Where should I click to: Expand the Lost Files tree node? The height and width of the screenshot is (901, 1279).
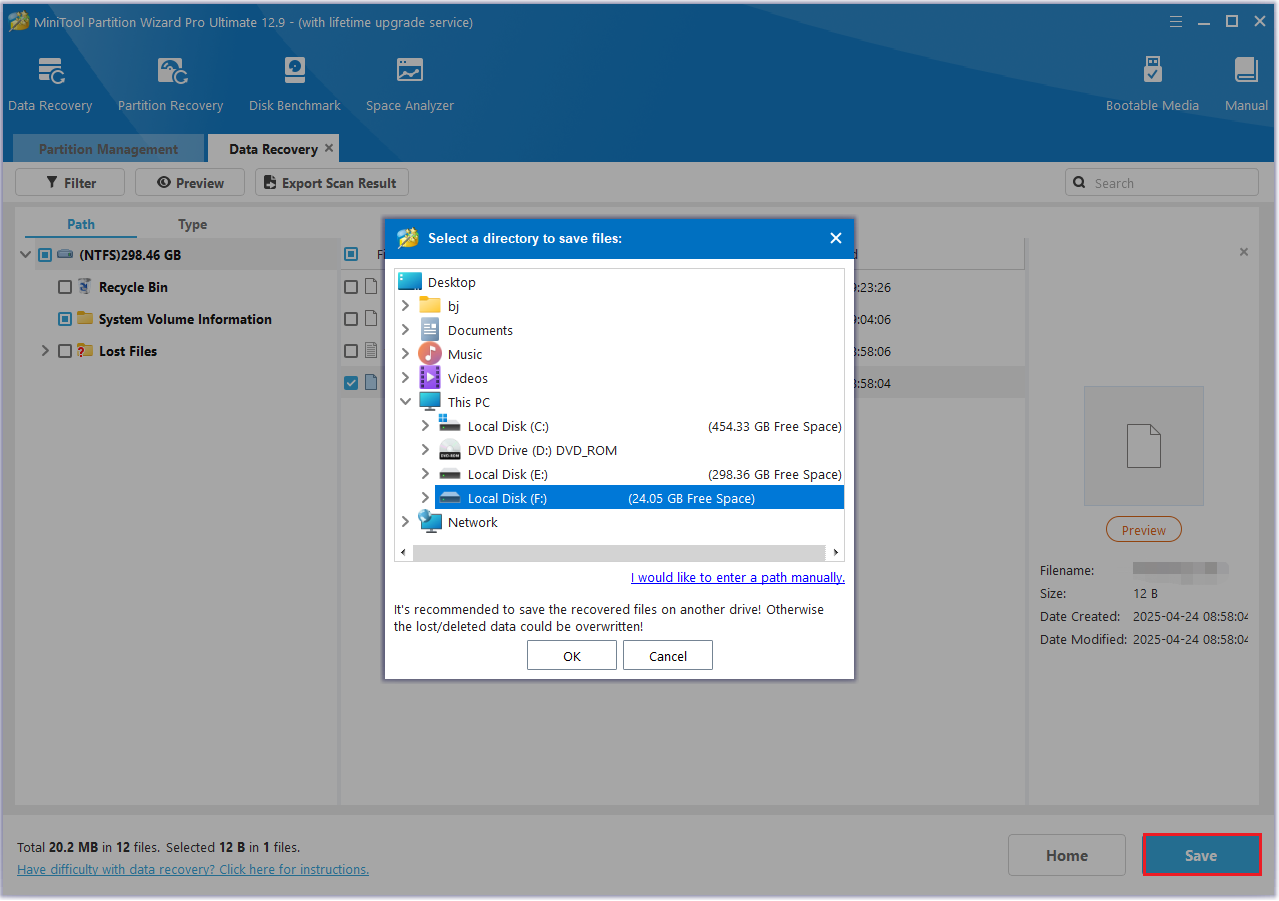[x=45, y=351]
